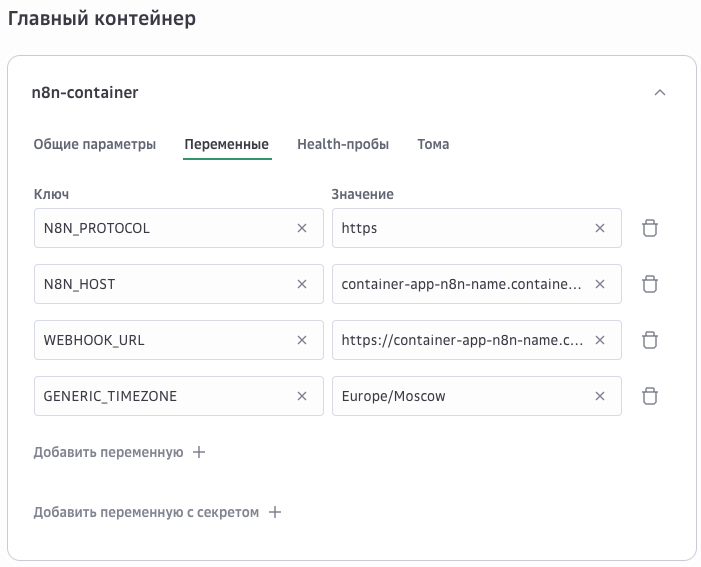Delete the N8N_PROTOCOL variable row
Screen dimensions: 701x567
click(x=650, y=228)
